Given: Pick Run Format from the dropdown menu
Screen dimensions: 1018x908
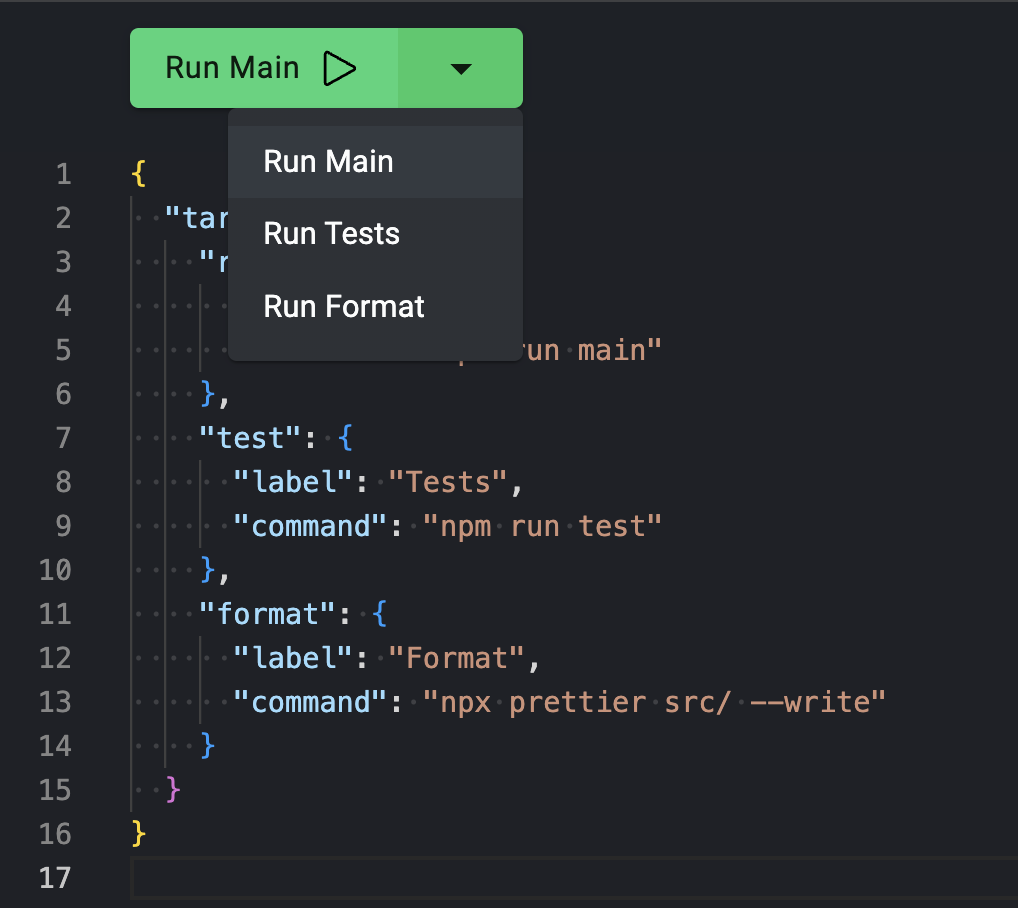Looking at the screenshot, I should coord(344,306).
